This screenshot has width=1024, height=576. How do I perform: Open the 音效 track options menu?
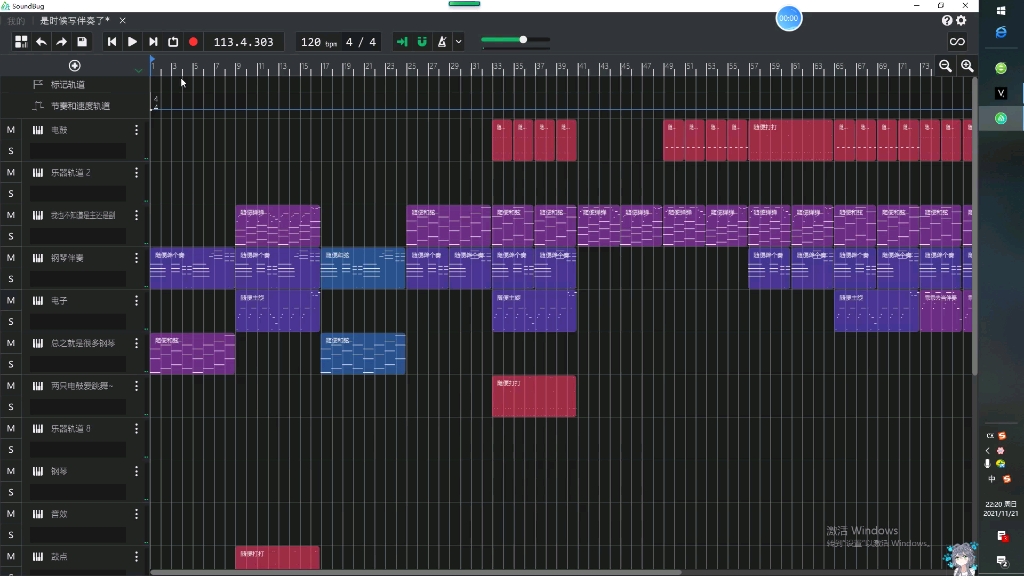[136, 514]
